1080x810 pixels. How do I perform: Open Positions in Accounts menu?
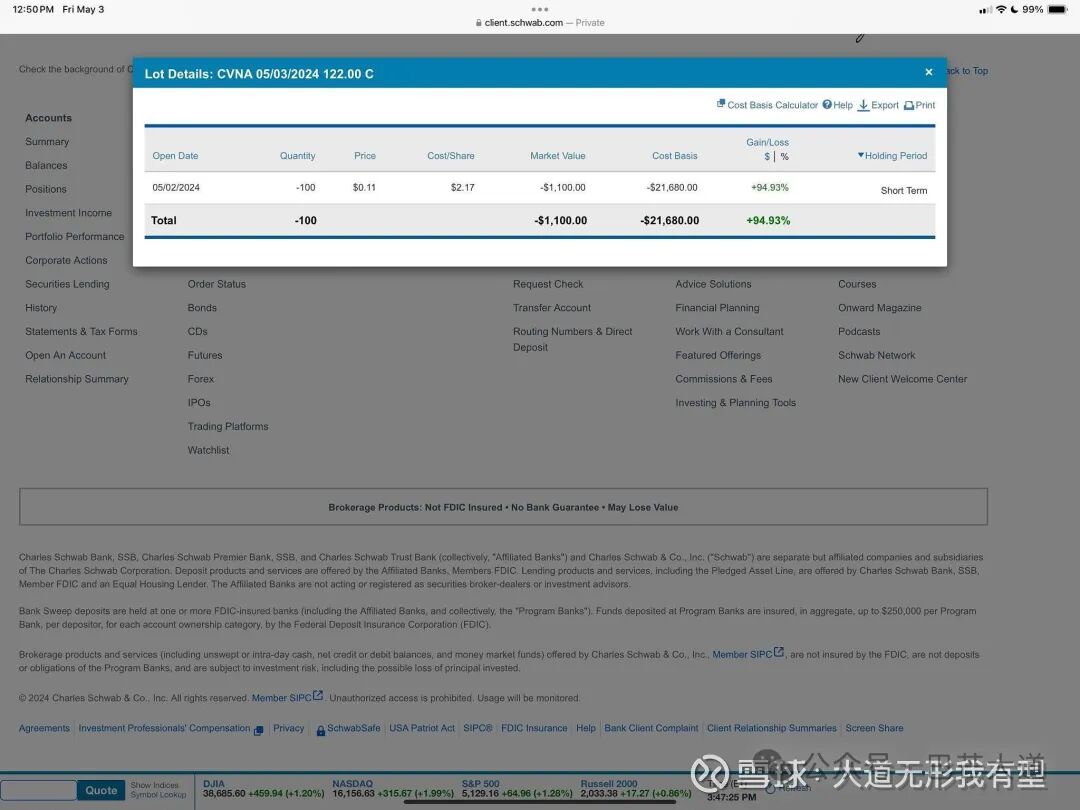point(46,189)
